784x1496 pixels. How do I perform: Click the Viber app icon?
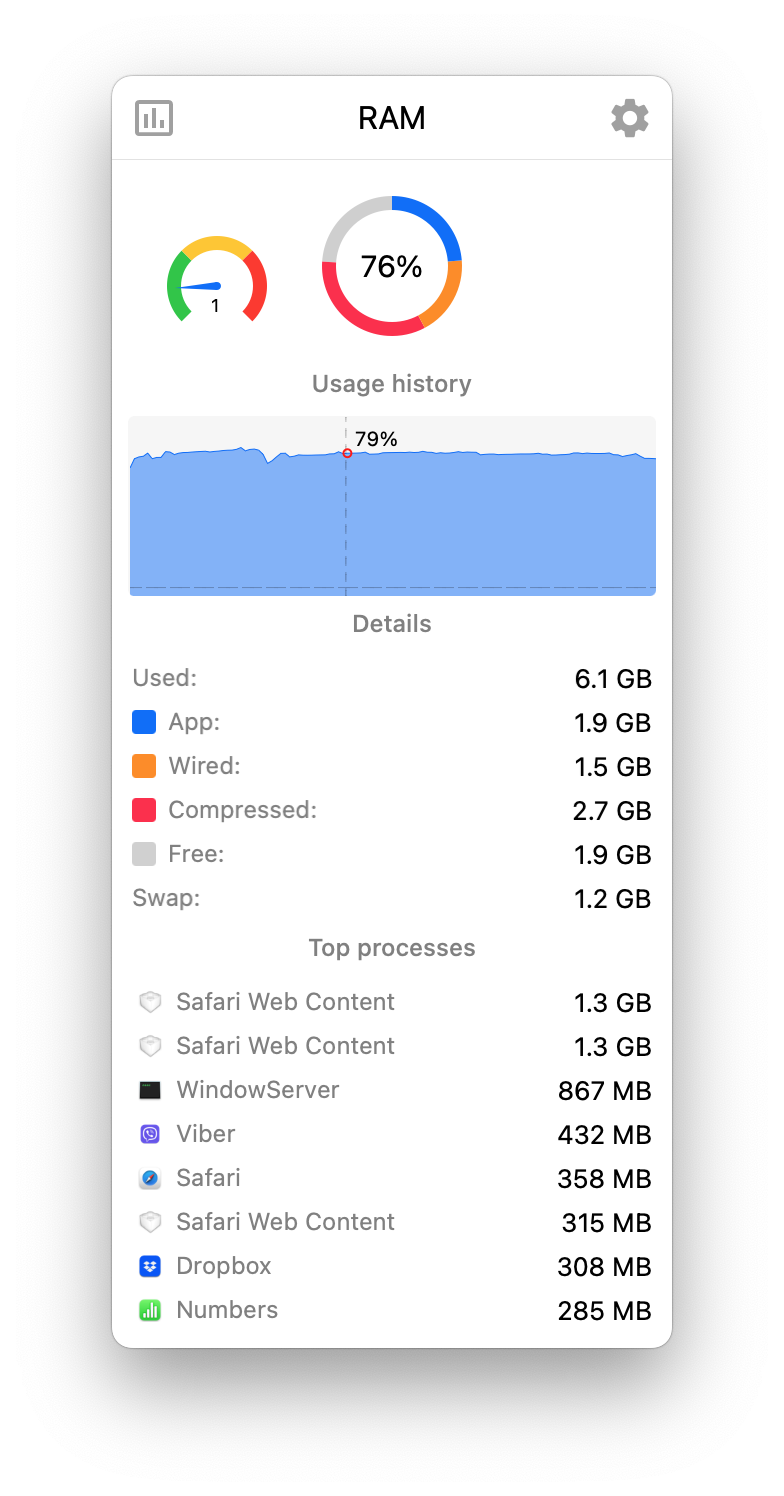pos(150,1134)
